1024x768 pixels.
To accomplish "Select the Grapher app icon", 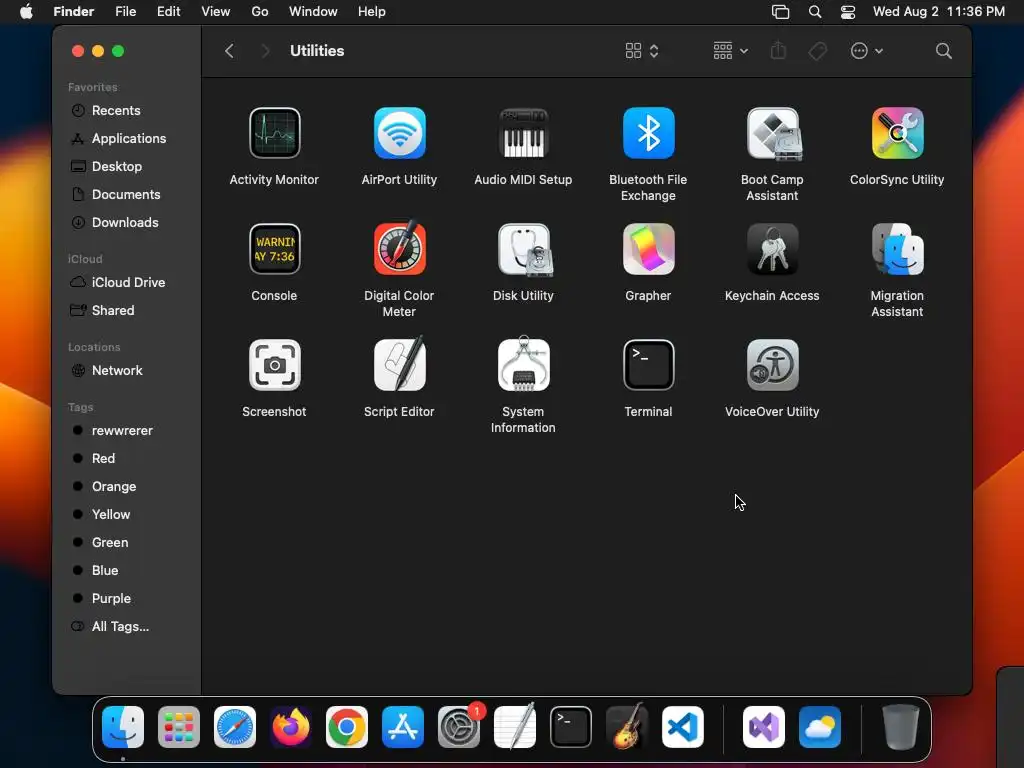I will (648, 249).
